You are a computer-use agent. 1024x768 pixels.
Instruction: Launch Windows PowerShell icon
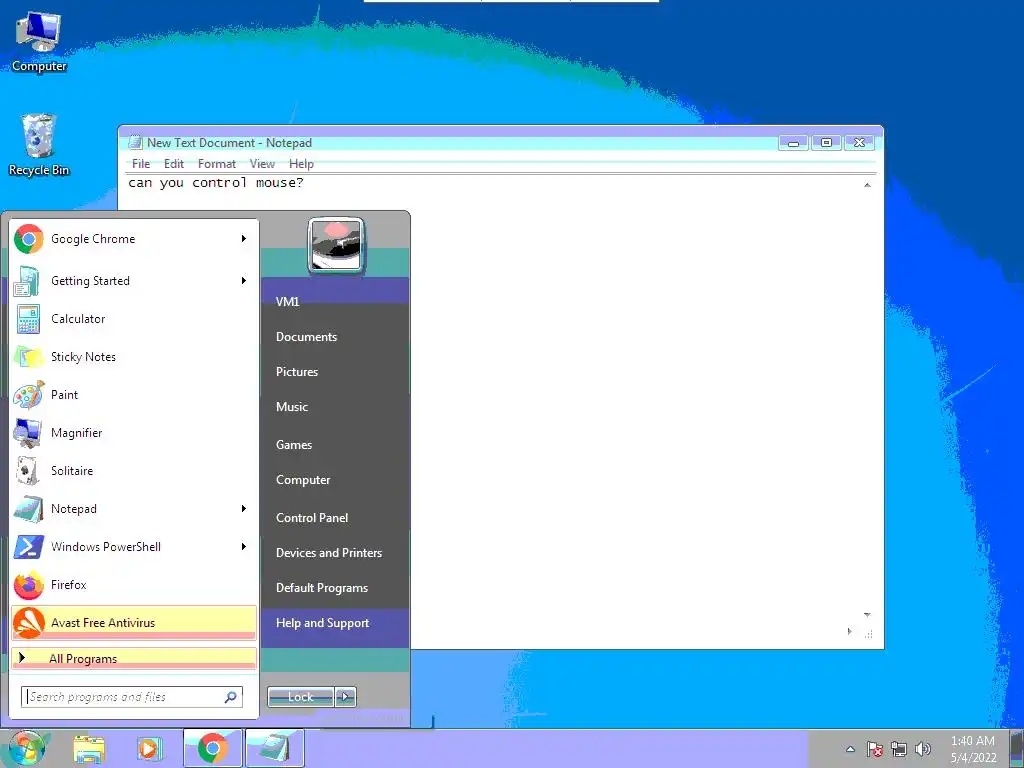[x=29, y=547]
